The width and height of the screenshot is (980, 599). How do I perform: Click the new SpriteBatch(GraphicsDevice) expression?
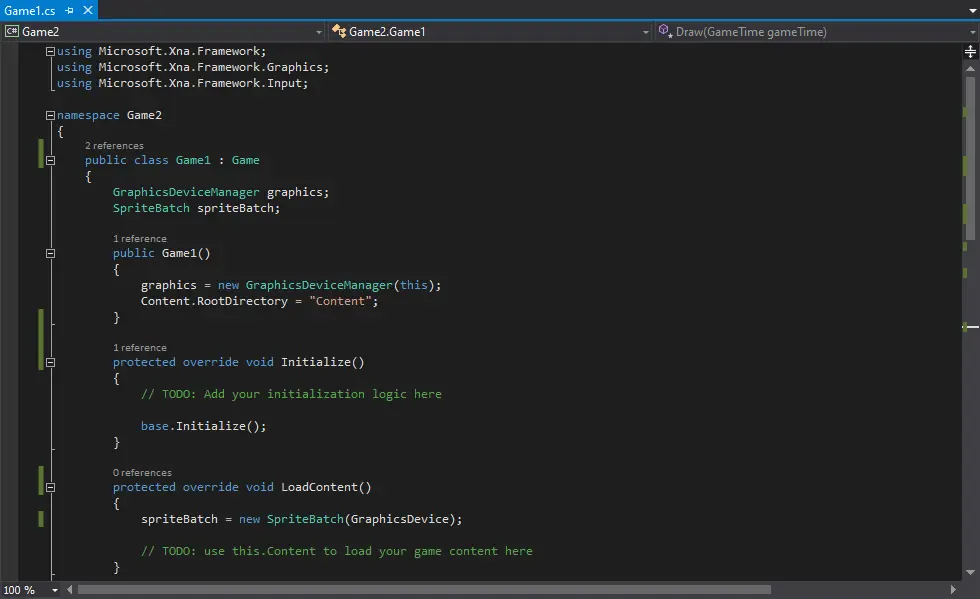click(x=349, y=519)
